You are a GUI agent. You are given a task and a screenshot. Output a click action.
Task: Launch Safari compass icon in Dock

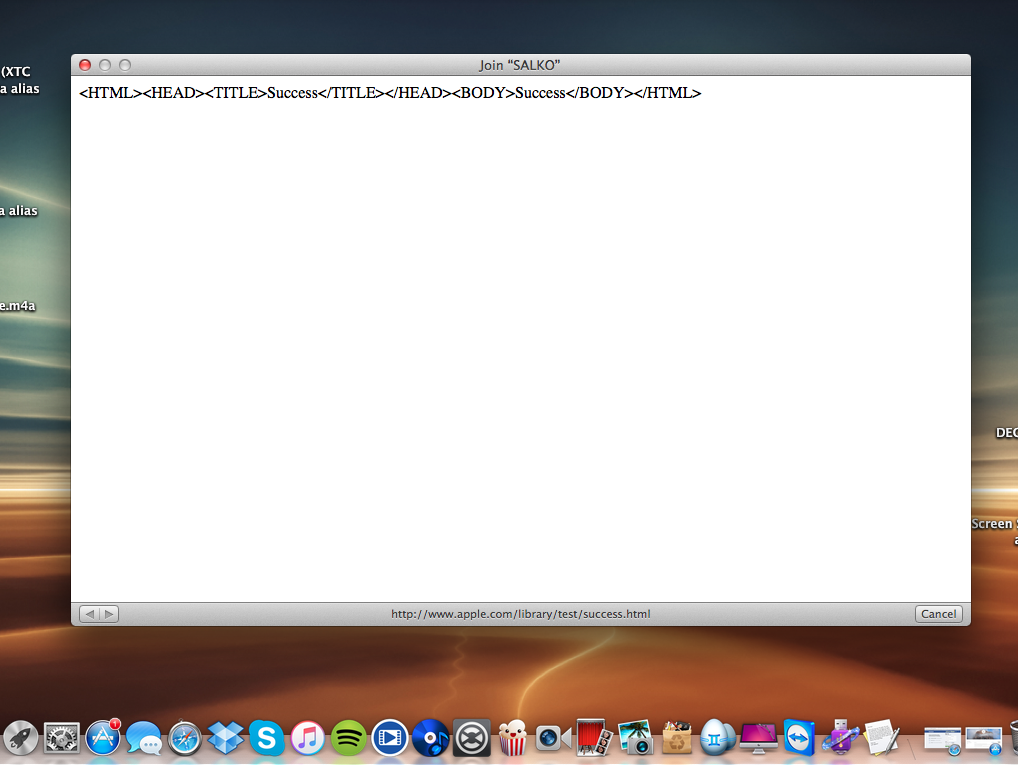184,738
